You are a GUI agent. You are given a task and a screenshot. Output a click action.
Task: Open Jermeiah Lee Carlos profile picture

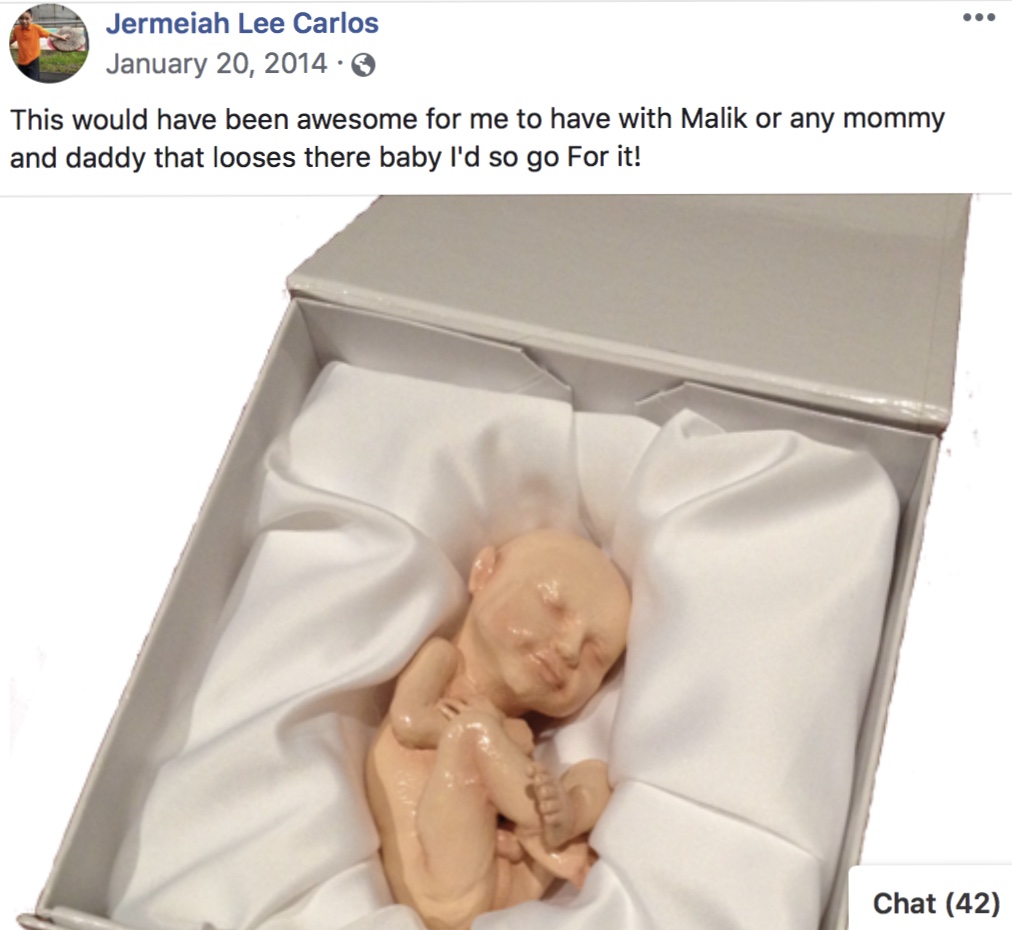pyautogui.click(x=49, y=43)
